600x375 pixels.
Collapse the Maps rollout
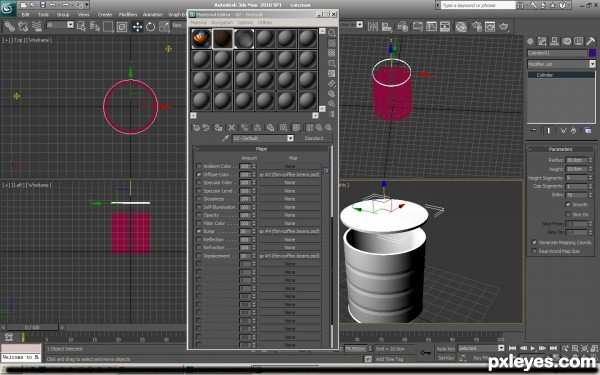(x=261, y=148)
